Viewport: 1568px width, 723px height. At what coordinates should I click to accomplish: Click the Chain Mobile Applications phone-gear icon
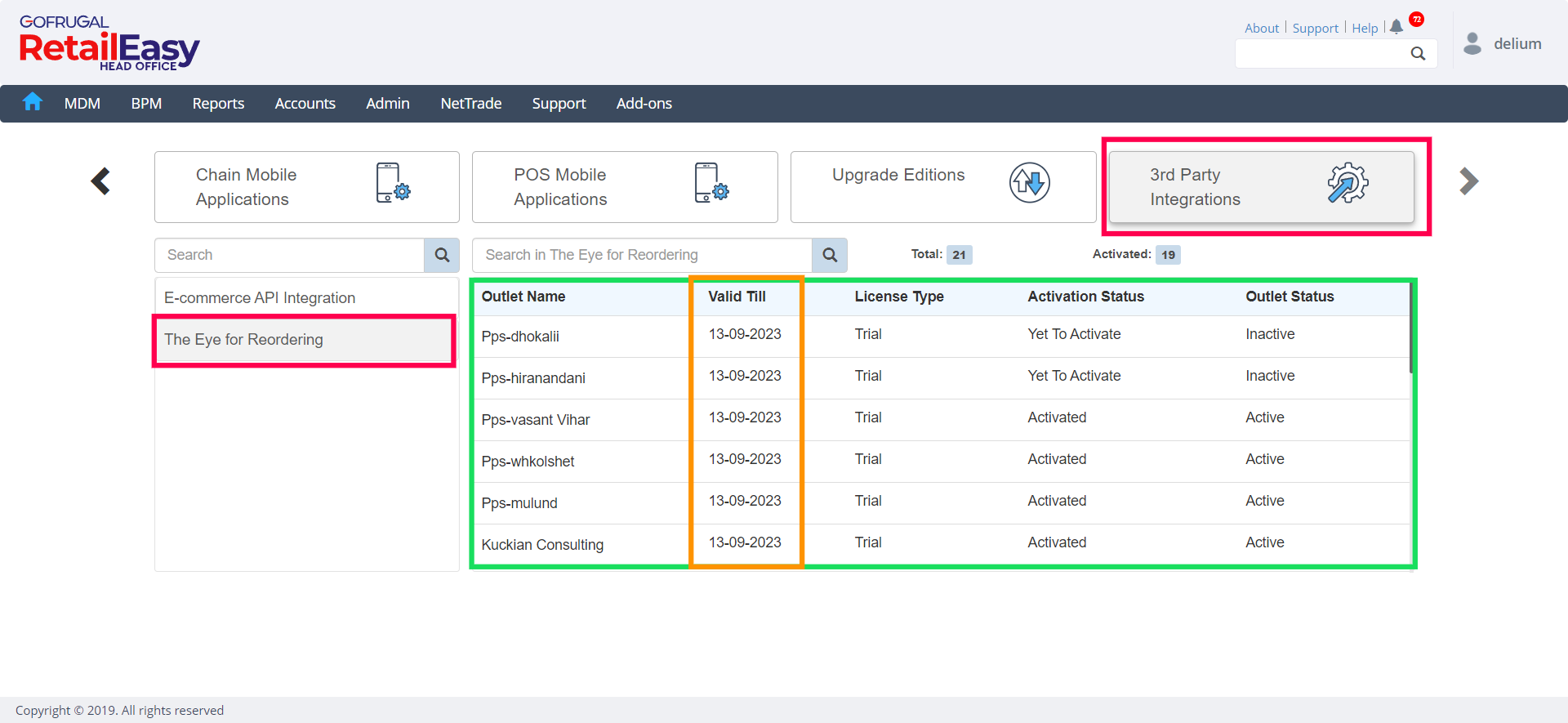coord(393,182)
